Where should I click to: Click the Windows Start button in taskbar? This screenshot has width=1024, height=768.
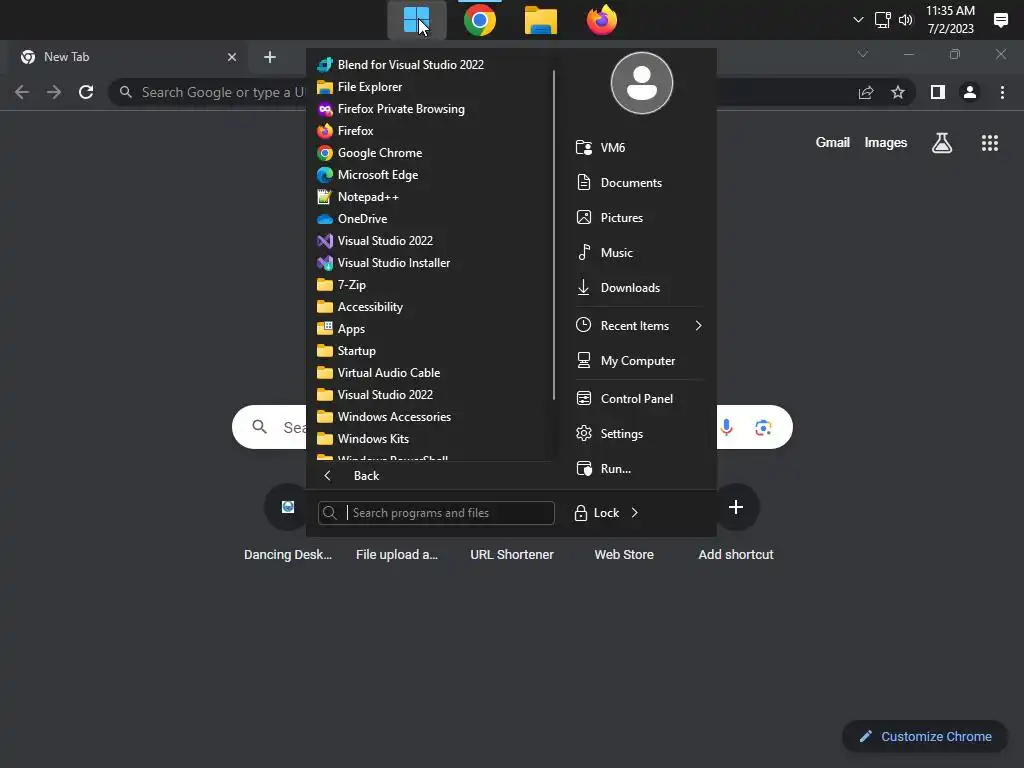tap(417, 20)
